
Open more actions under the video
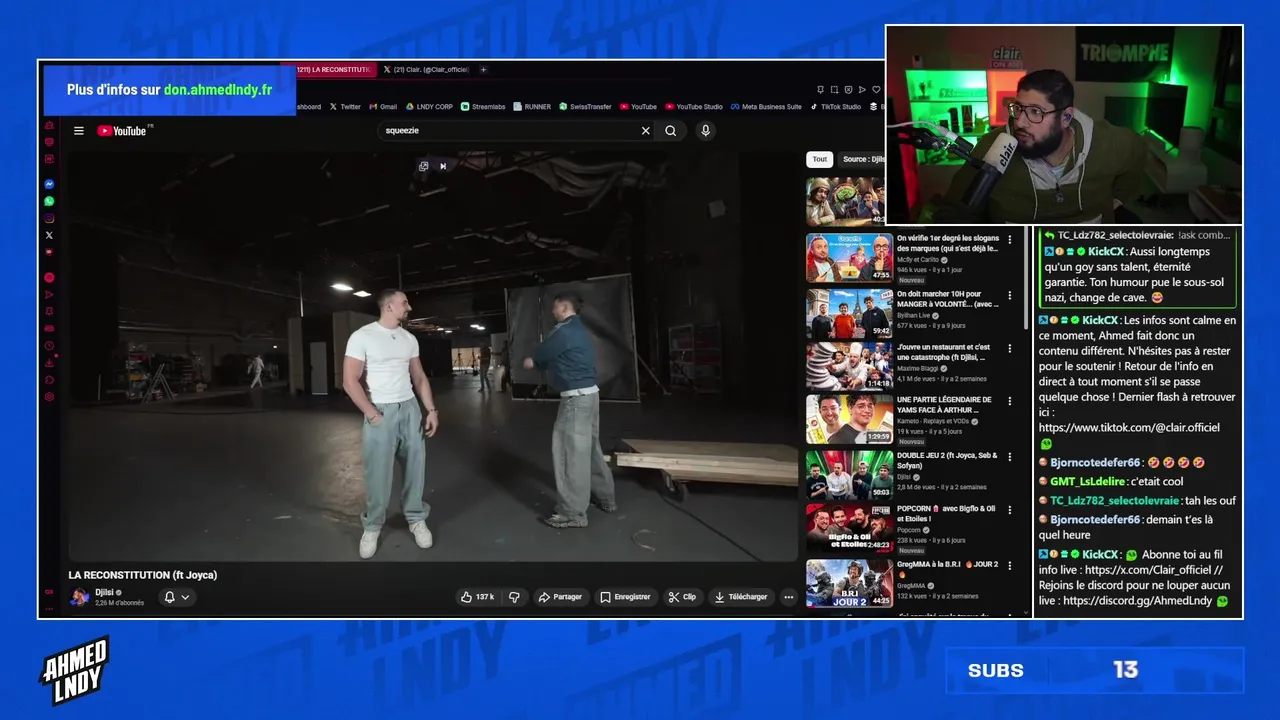(x=788, y=597)
